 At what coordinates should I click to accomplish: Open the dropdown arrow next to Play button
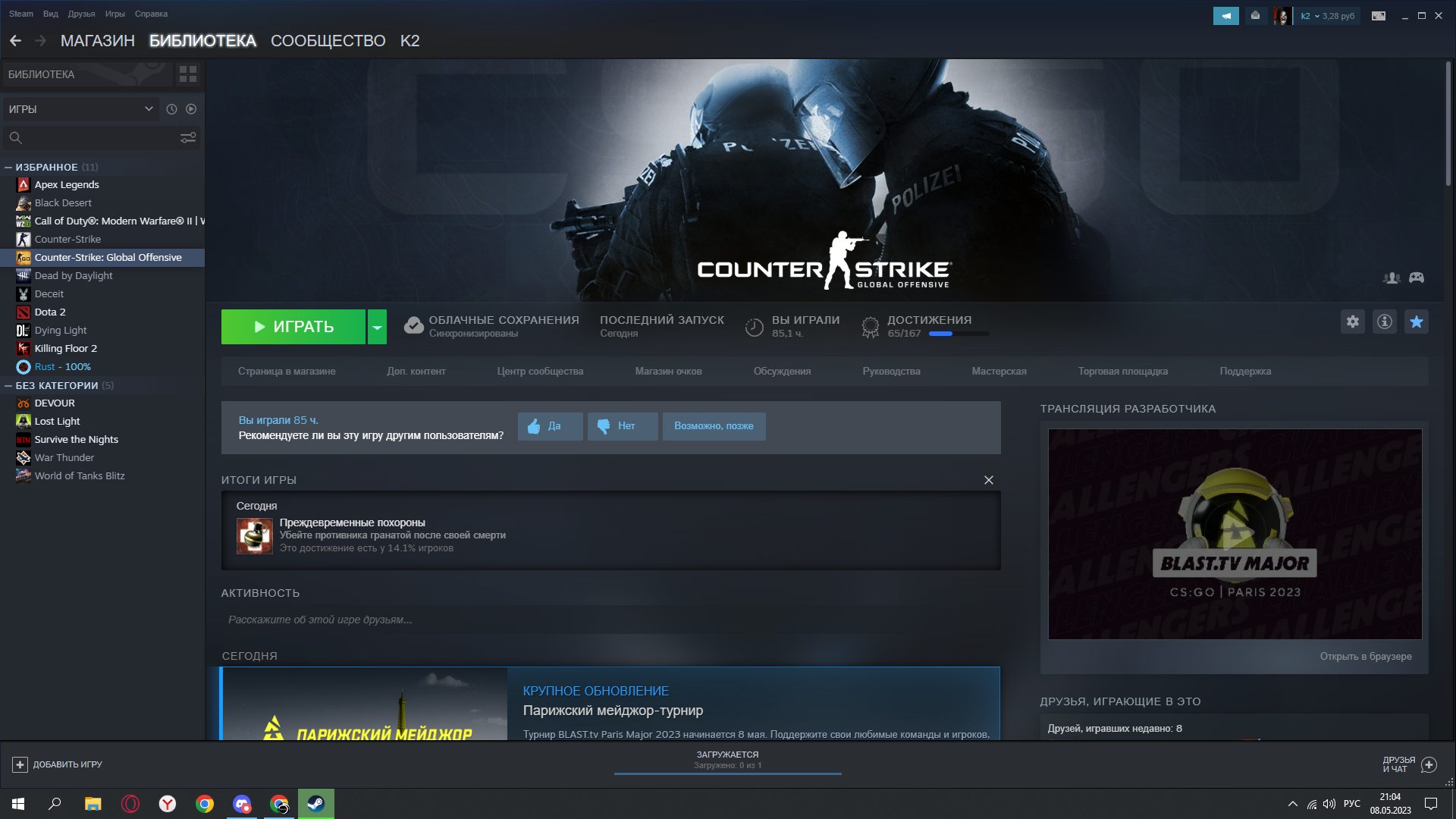click(x=378, y=326)
